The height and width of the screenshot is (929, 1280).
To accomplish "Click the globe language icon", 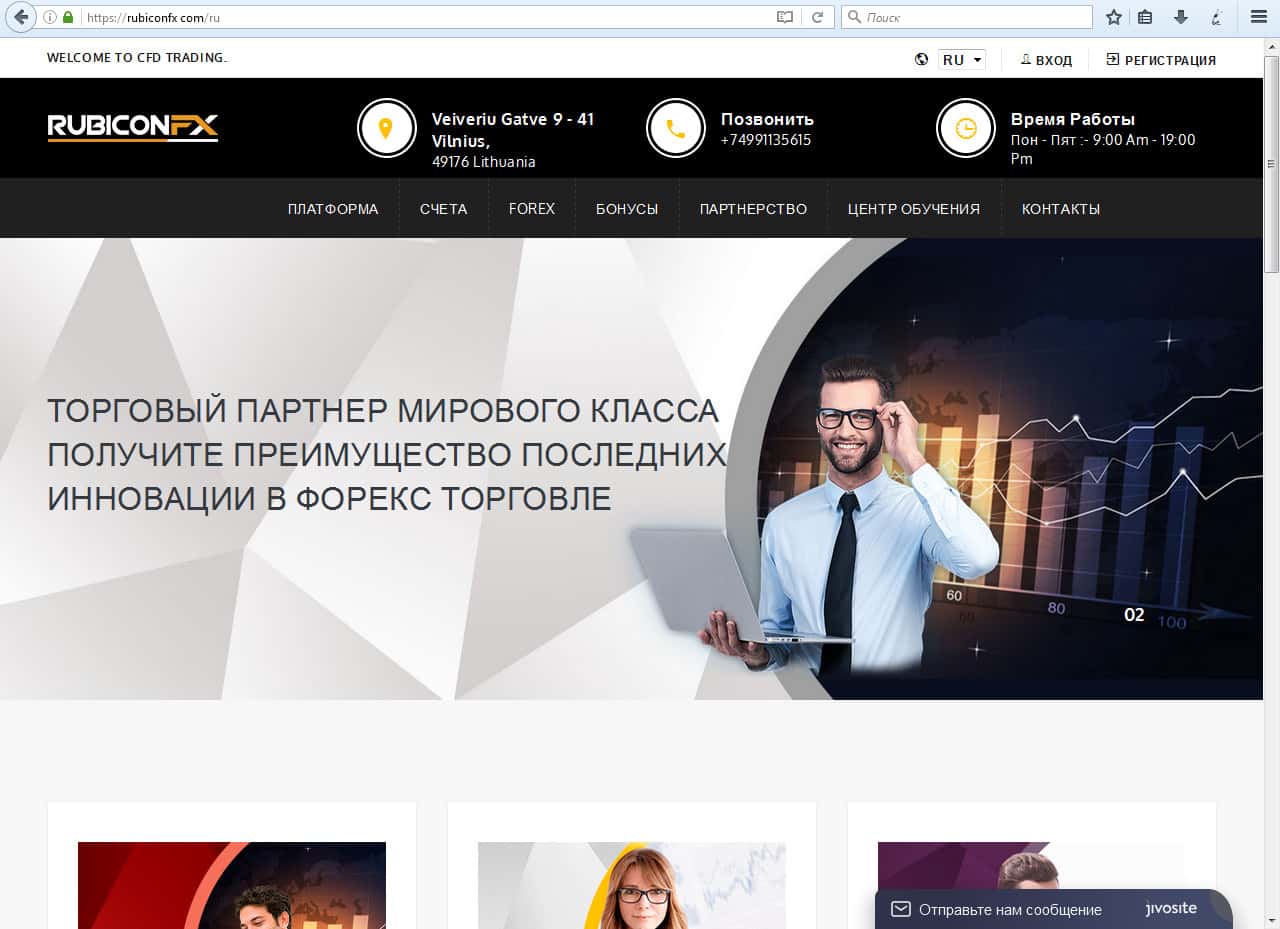I will pos(921,59).
